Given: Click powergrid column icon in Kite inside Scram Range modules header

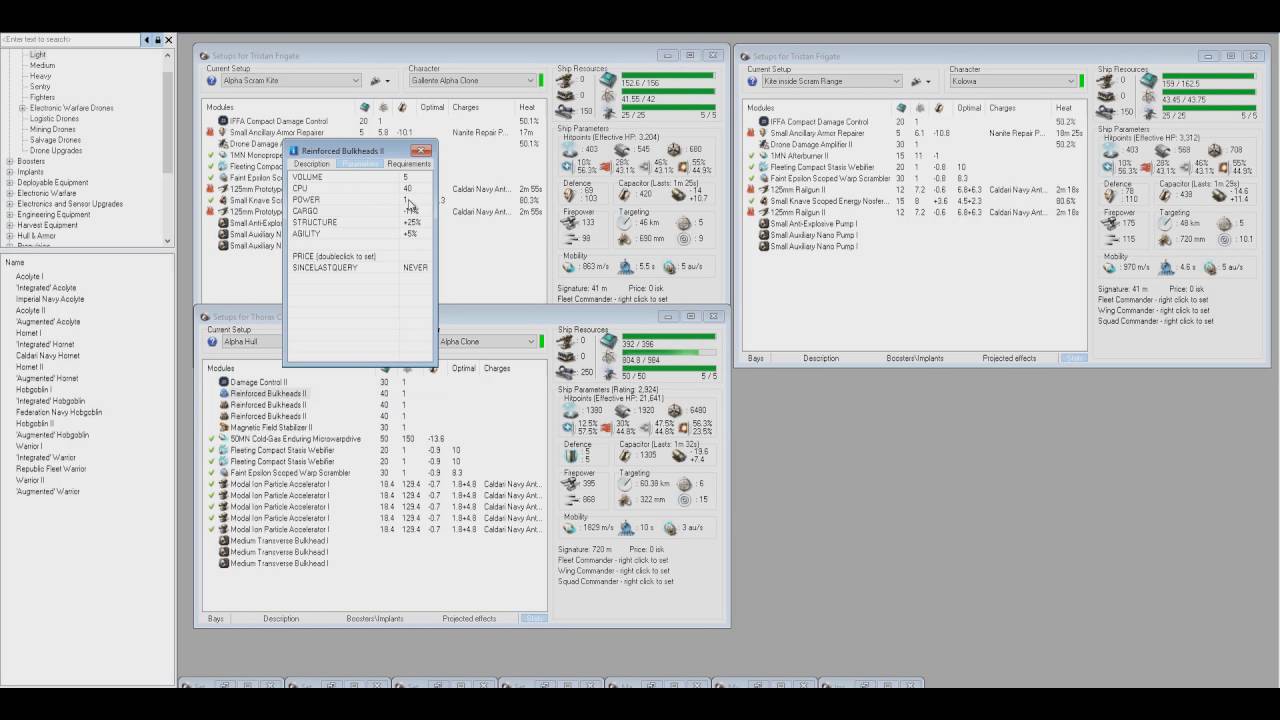Looking at the screenshot, I should tap(921, 108).
